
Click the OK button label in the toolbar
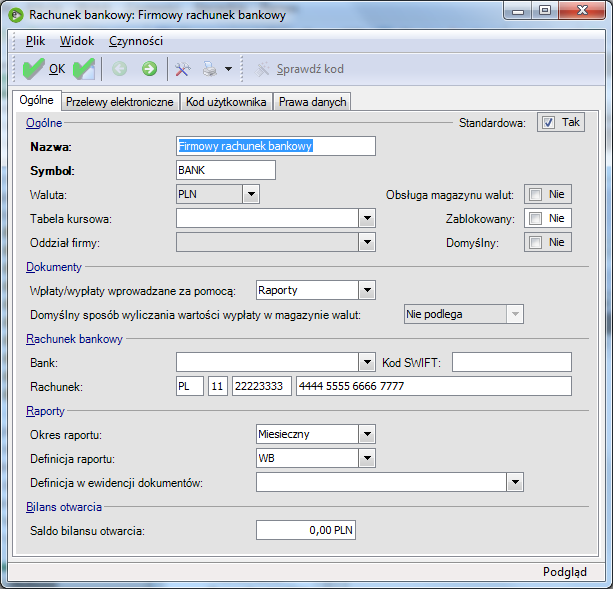tap(57, 69)
